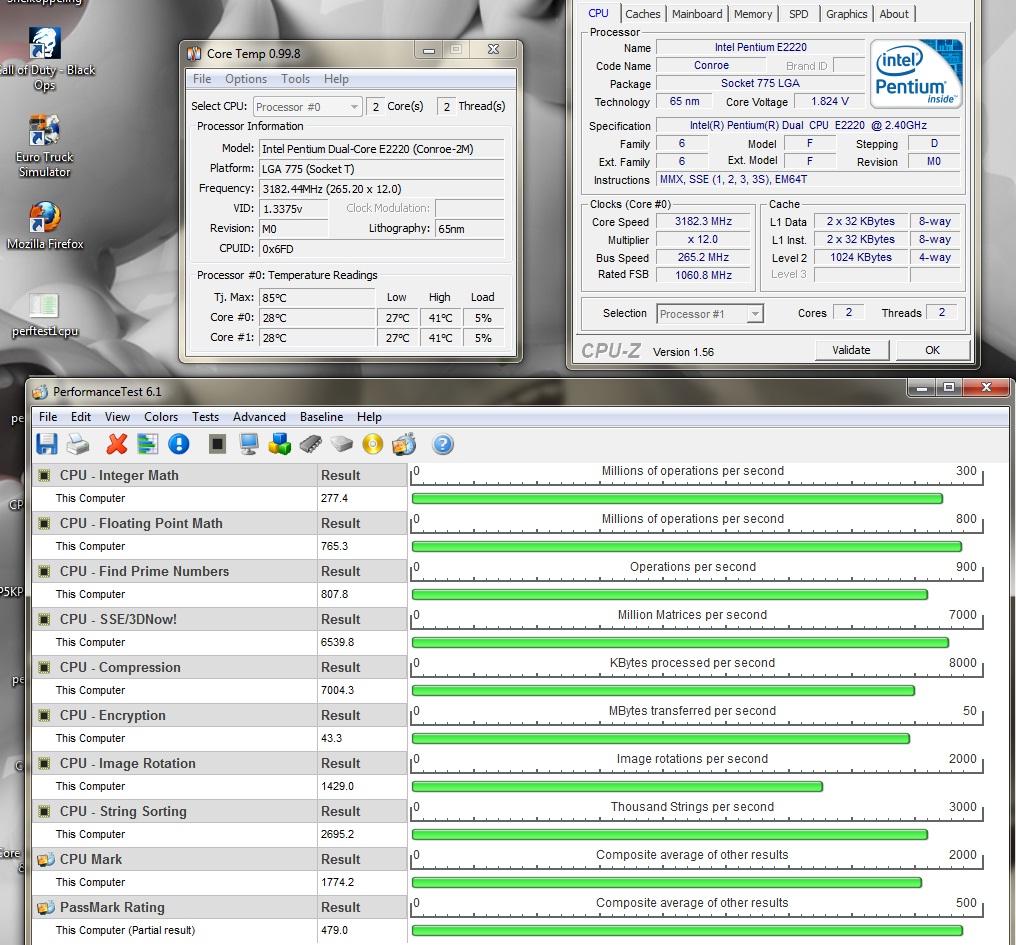Click the Core Temp title bar icon
This screenshot has width=1016, height=945.
tap(194, 53)
